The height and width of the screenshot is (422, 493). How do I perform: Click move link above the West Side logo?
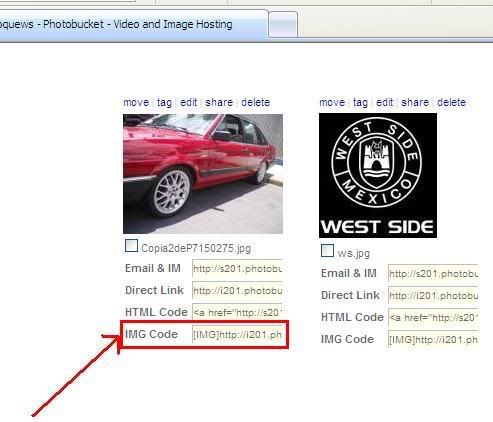click(332, 102)
